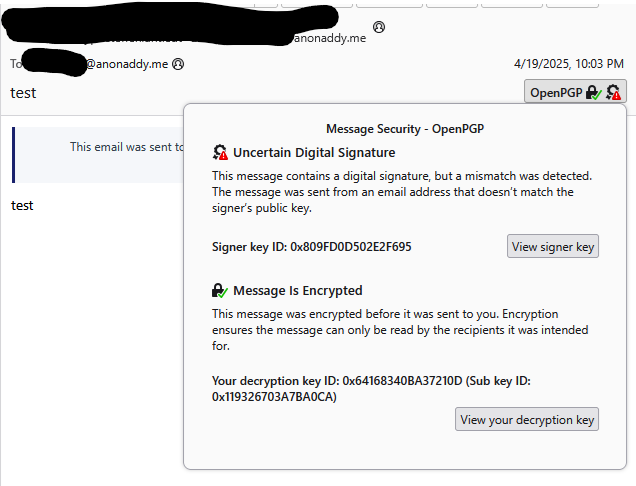
Task: Click the subject line "test" in header
Action: [22, 93]
